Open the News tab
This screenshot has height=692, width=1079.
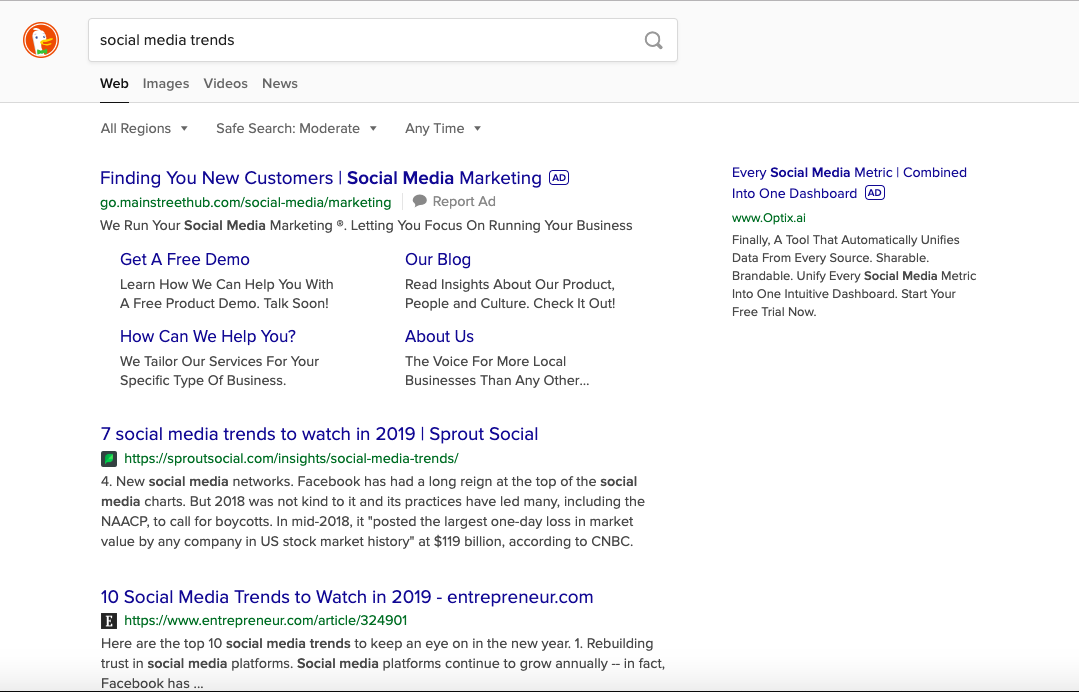[x=279, y=83]
